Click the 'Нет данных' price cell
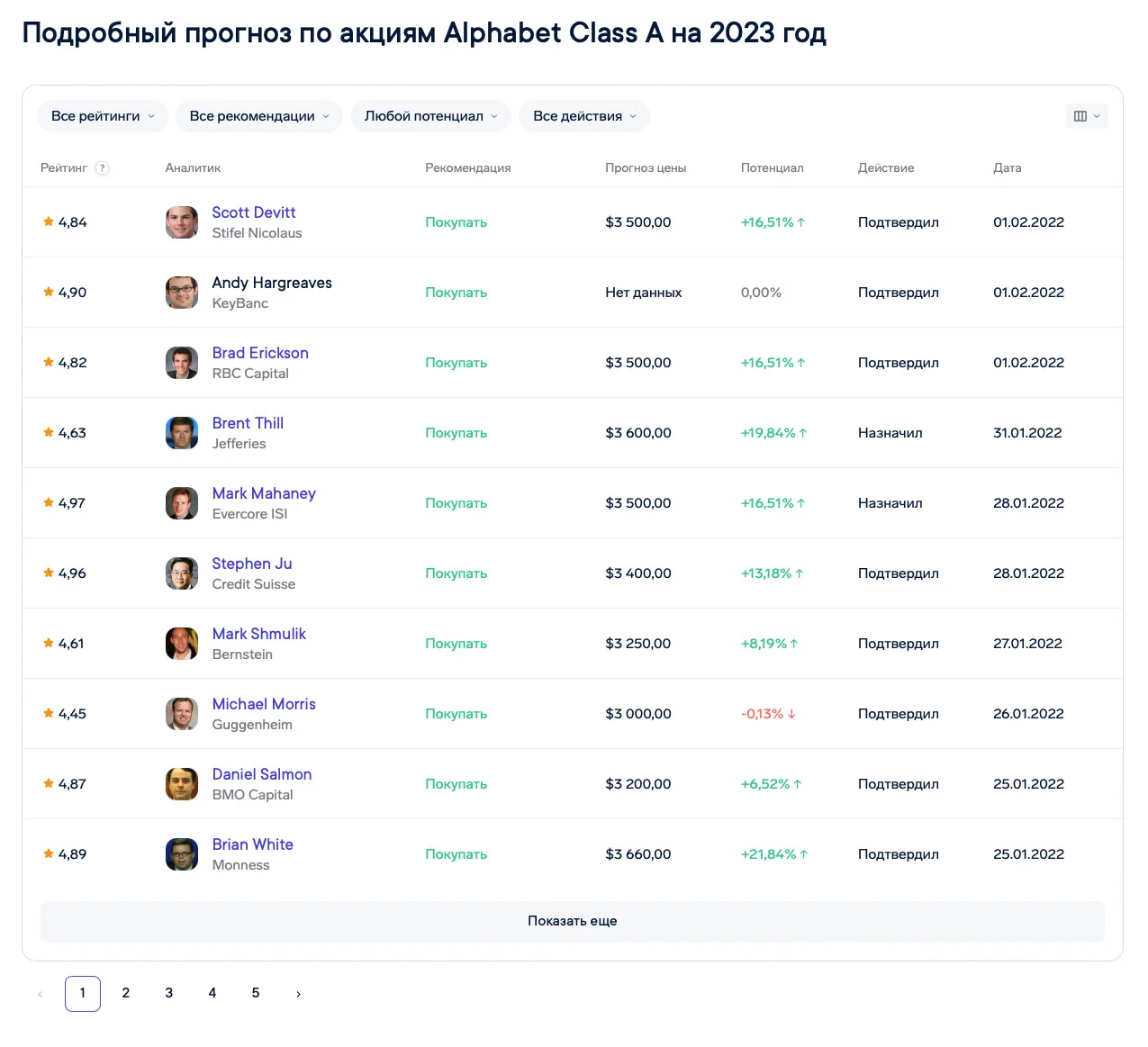 644,293
